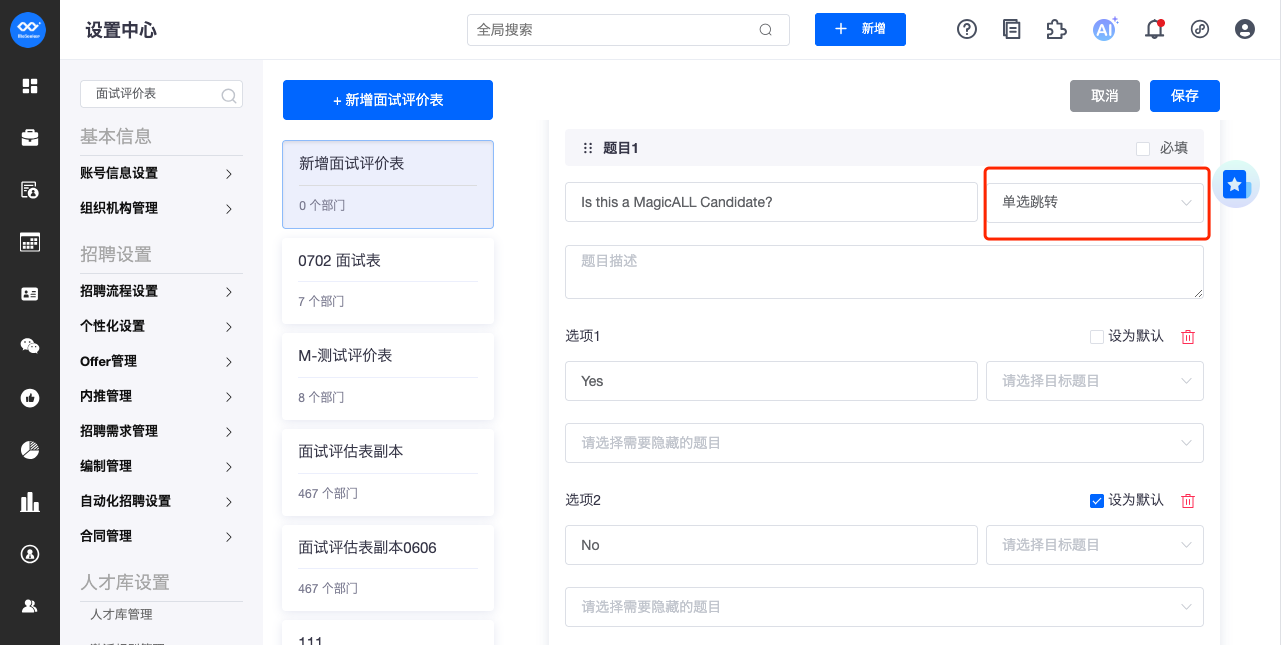The height and width of the screenshot is (645, 1281).
Task: Check 设为默认 for option 1
Action: click(1097, 337)
